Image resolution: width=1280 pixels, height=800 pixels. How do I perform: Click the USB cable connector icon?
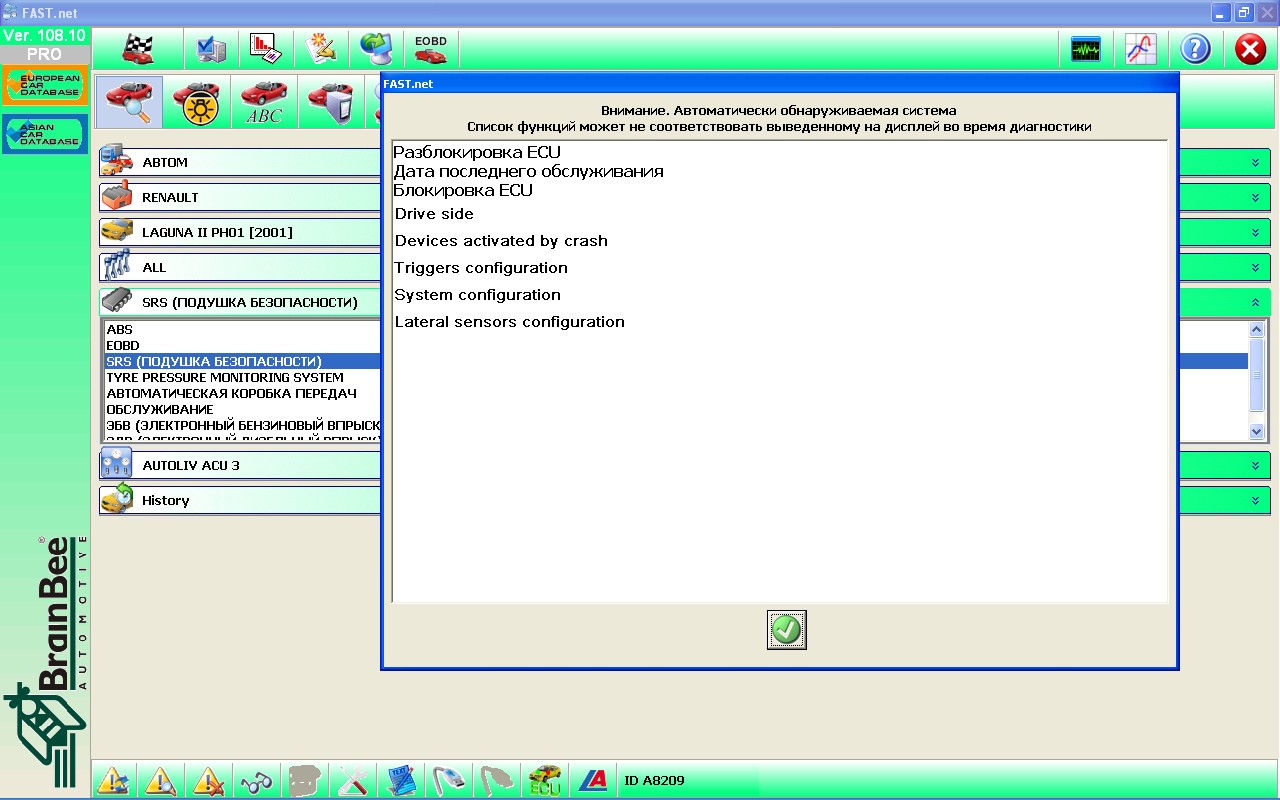point(449,780)
